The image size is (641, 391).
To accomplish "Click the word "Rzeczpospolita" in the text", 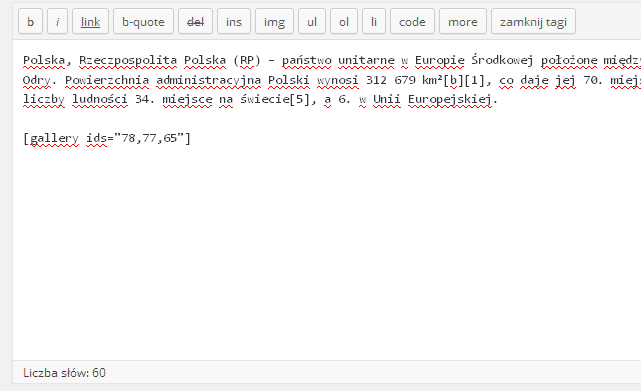I will (x=128, y=60).
